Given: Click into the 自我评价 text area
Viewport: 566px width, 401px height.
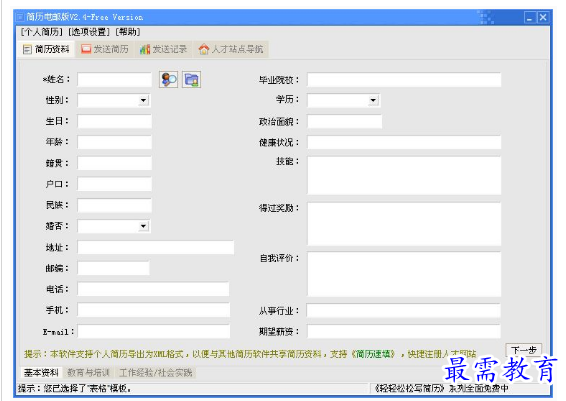Looking at the screenshot, I should pyautogui.click(x=404, y=274).
